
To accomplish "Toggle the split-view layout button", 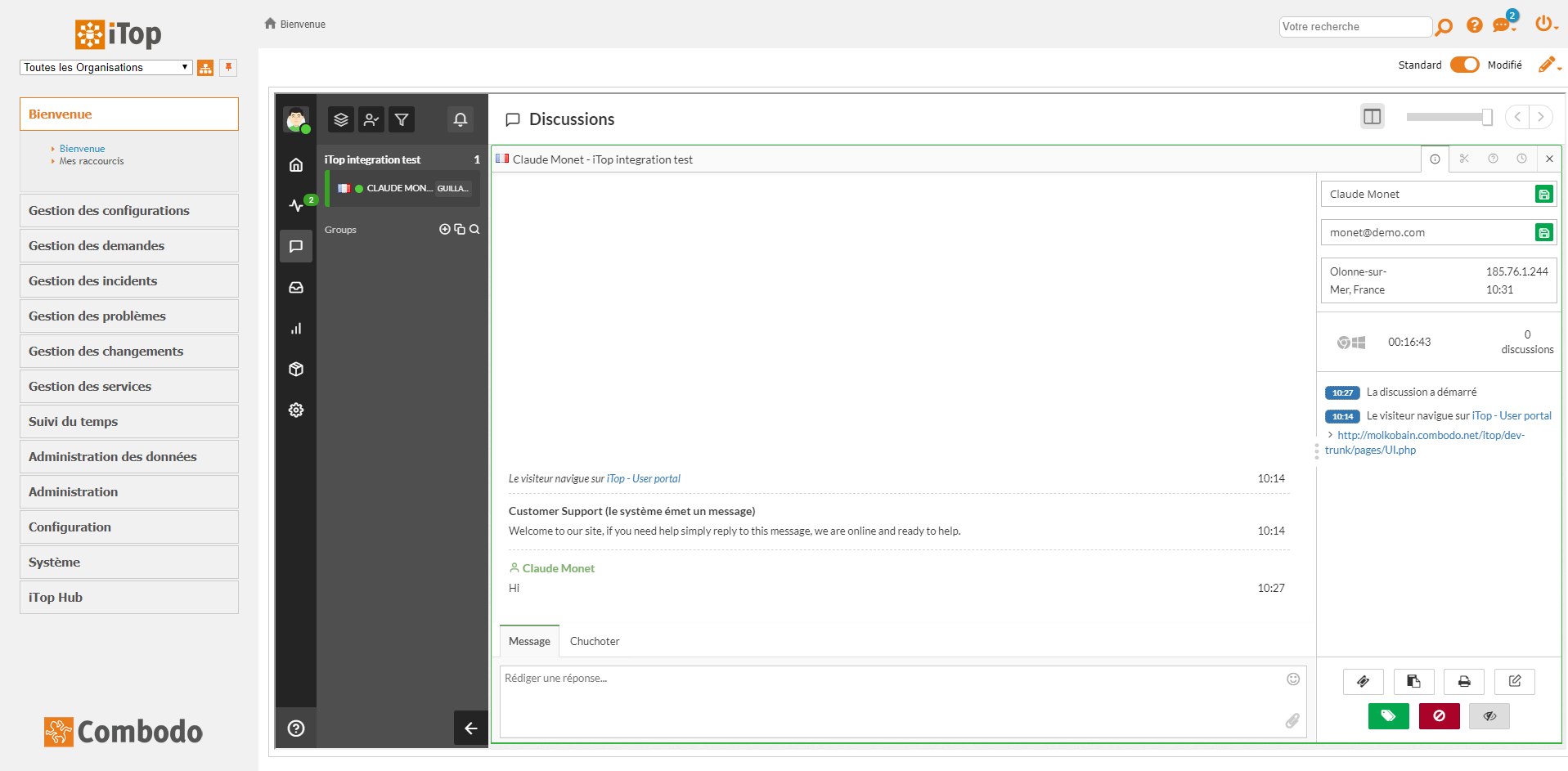I will click(1372, 116).
